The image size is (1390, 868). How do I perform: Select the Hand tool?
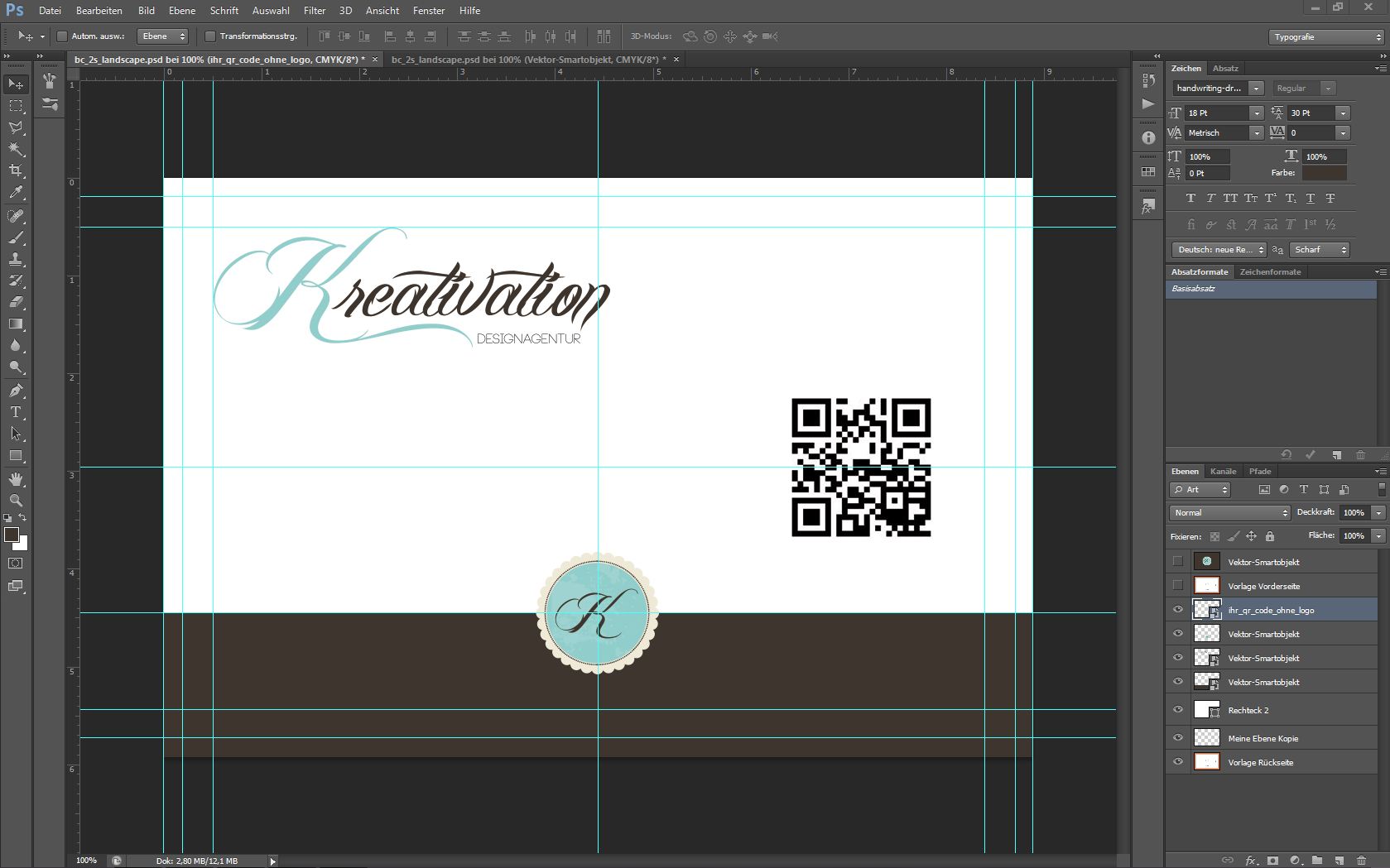[16, 479]
